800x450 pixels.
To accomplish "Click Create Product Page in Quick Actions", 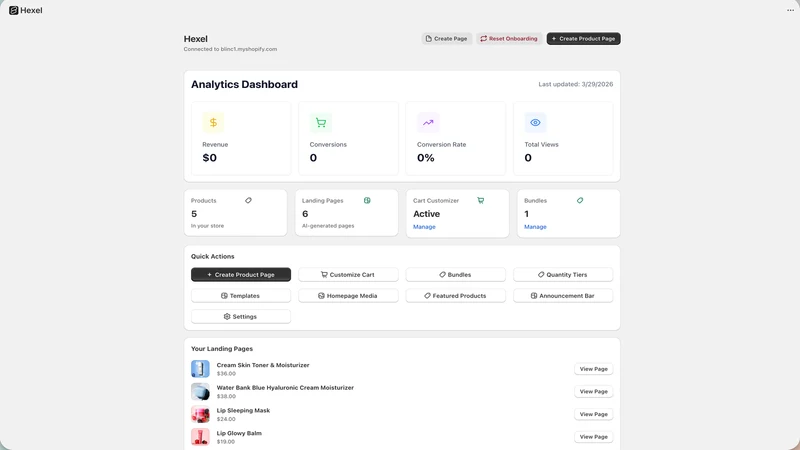I will click(241, 274).
